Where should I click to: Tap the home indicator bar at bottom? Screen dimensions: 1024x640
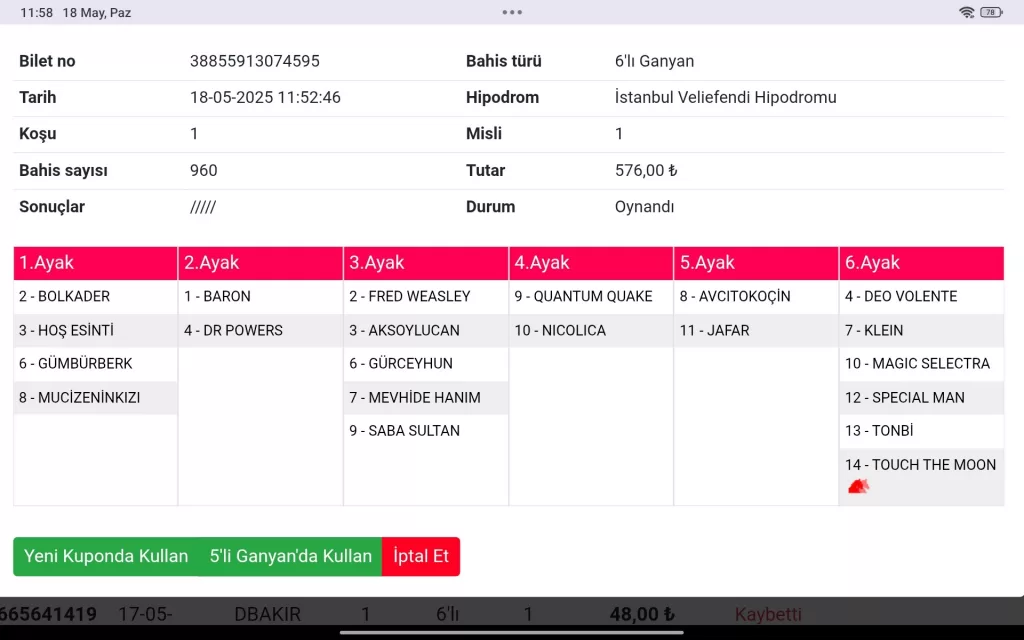pyautogui.click(x=512, y=632)
